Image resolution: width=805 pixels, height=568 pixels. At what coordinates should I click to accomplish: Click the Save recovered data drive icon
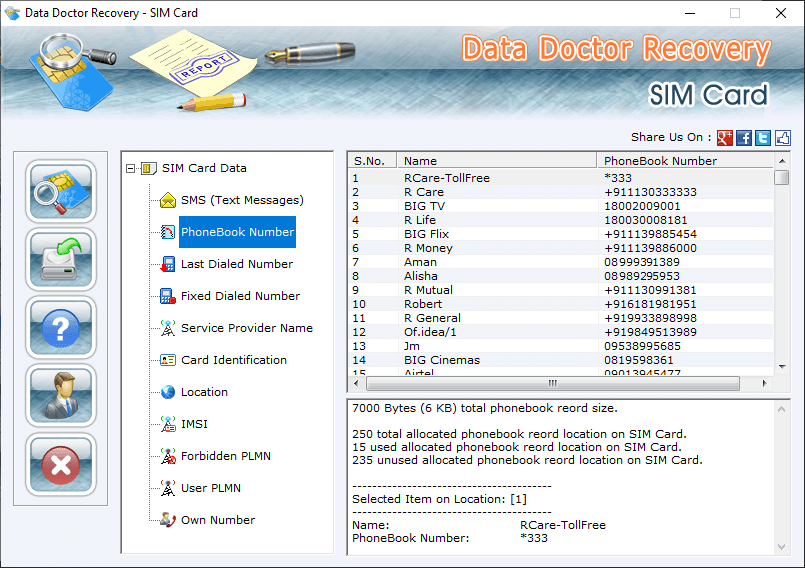click(x=61, y=259)
